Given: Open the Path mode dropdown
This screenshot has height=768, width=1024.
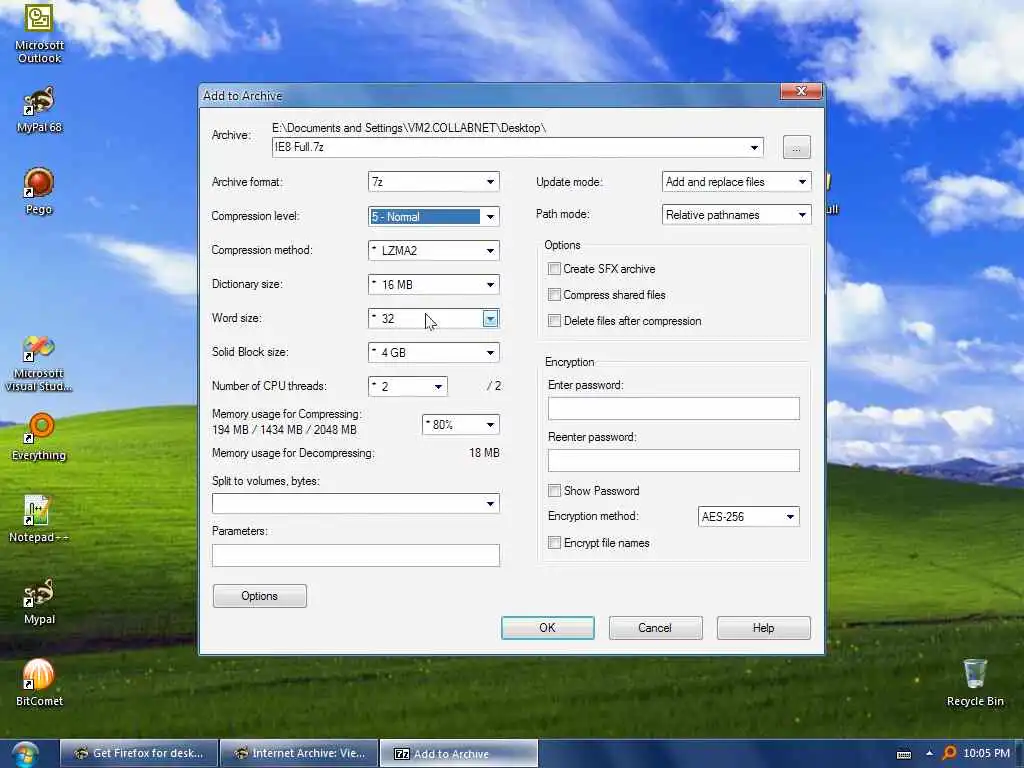Looking at the screenshot, I should (x=737, y=215).
